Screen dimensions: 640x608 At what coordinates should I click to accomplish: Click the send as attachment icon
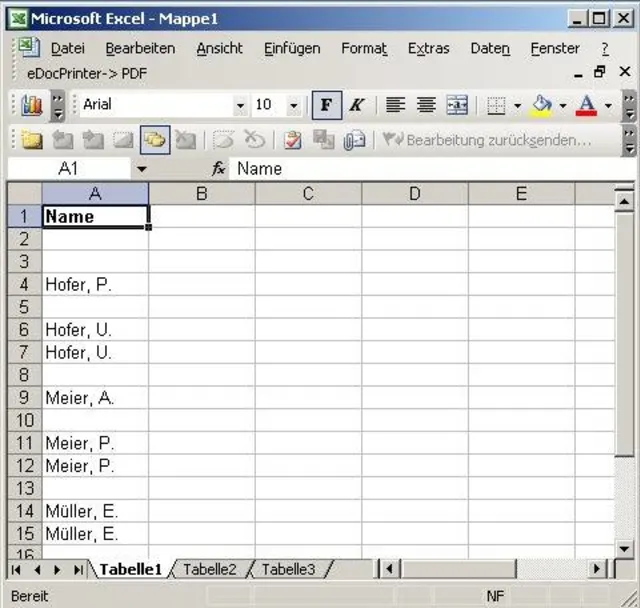354,140
